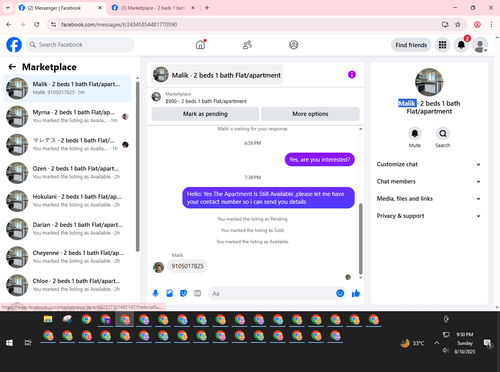Click the listing photo in right panel

tap(429, 82)
